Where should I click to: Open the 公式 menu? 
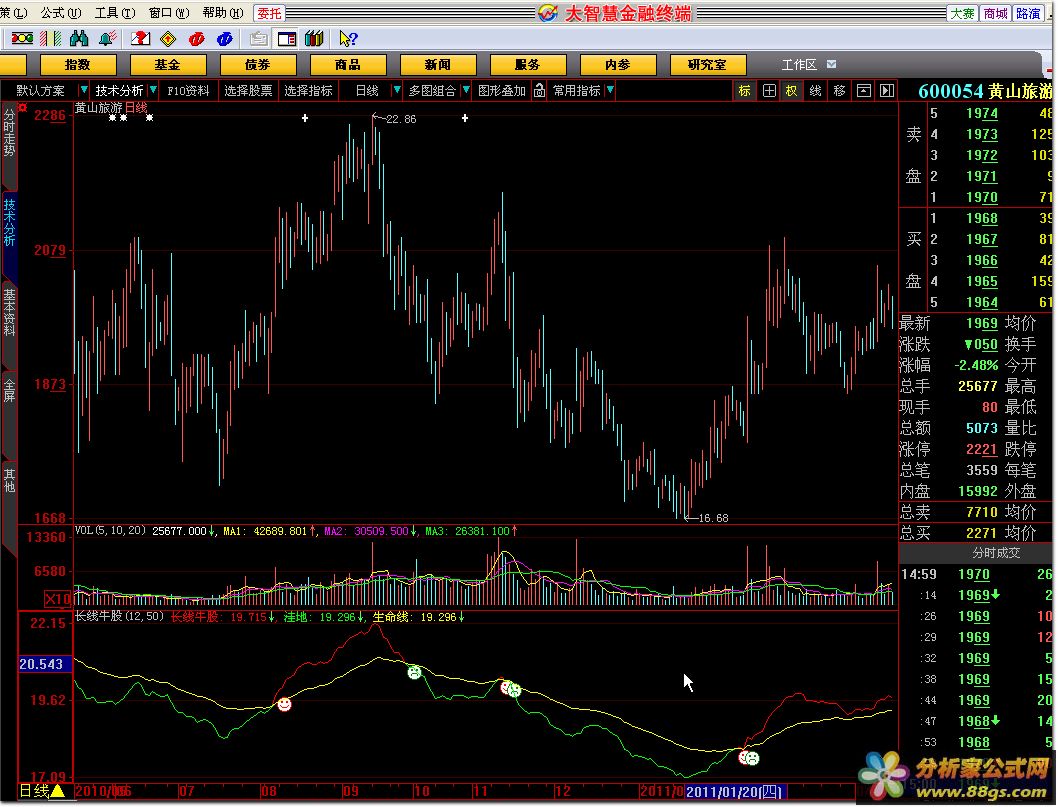61,12
